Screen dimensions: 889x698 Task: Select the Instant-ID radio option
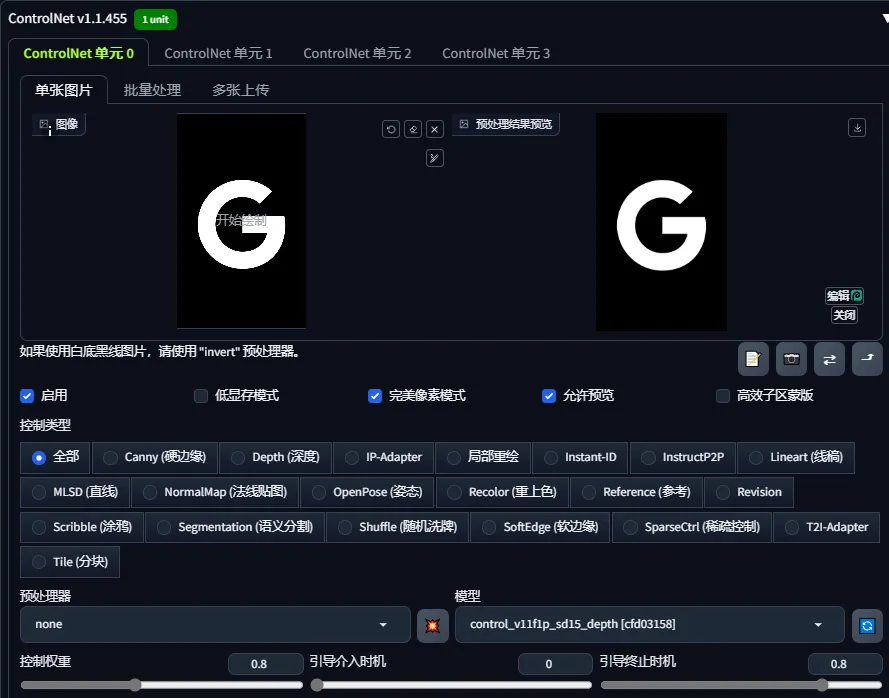coord(580,458)
